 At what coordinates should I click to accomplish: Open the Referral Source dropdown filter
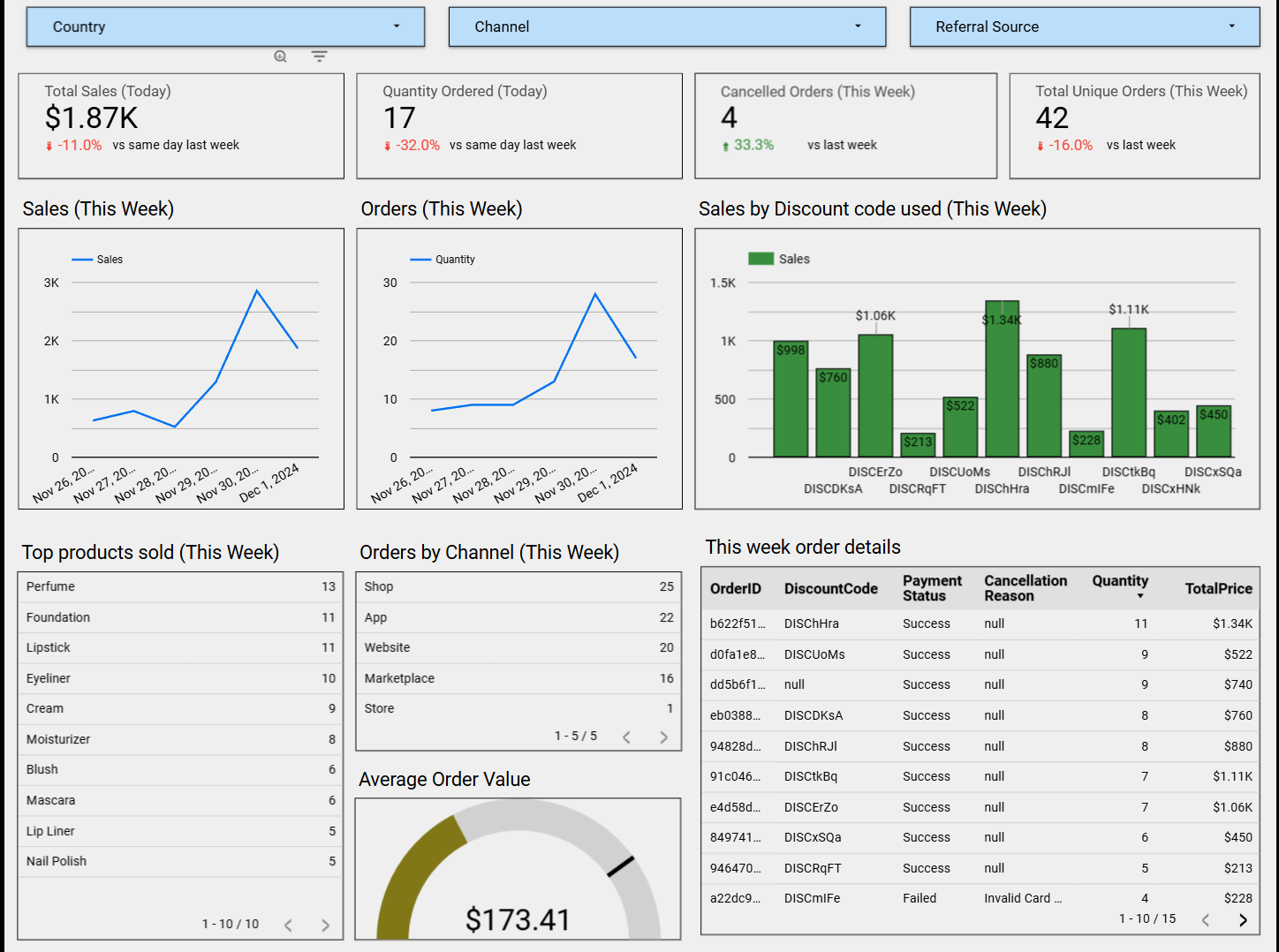point(1085,26)
